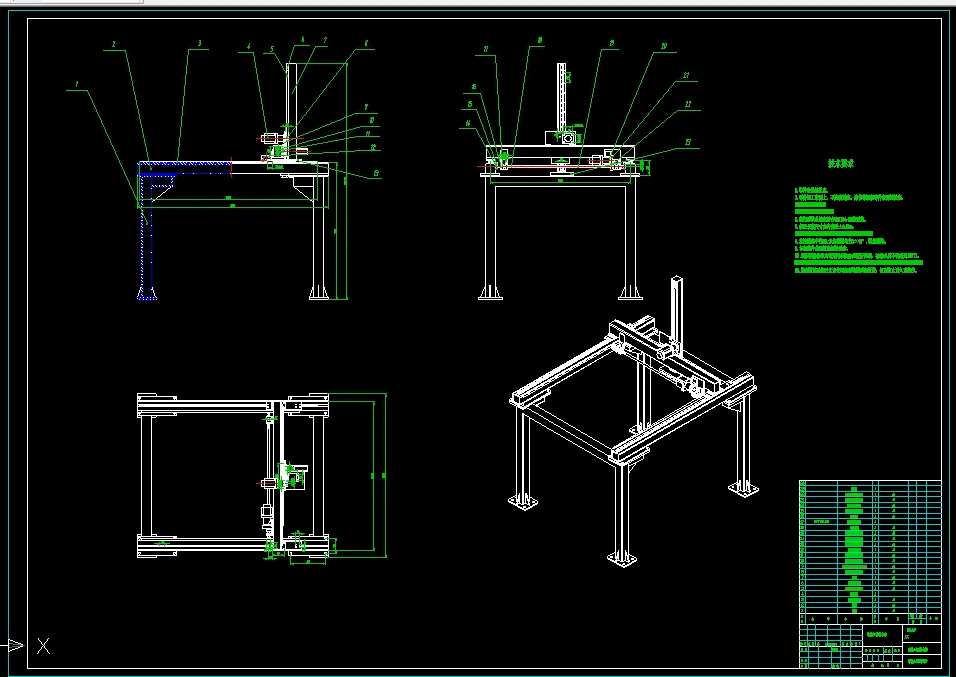Click part balloon number 21 in front view
The height and width of the screenshot is (677, 956).
click(x=686, y=76)
